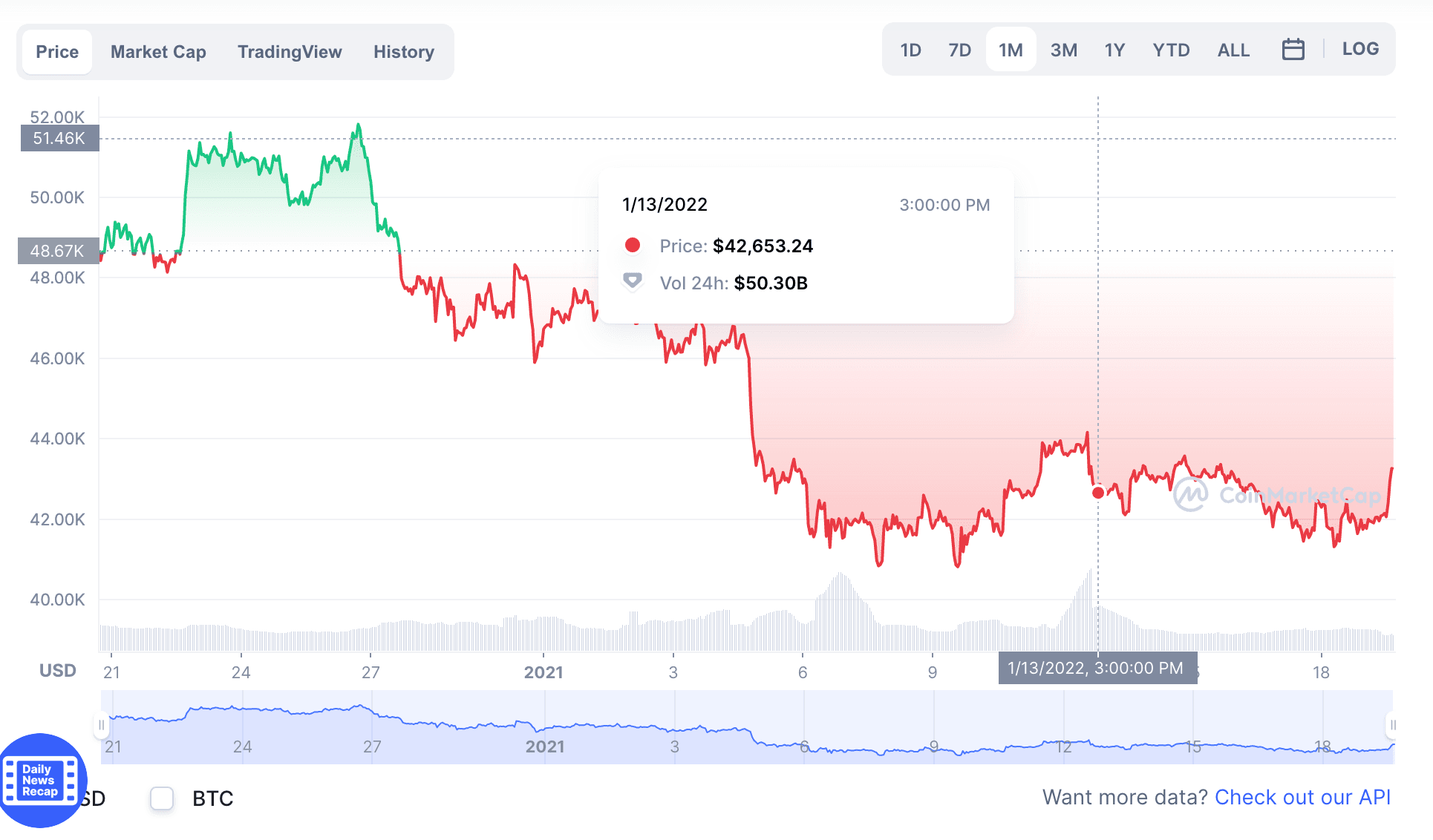Show the 1Y time range
This screenshot has width=1433, height=840.
1114,50
